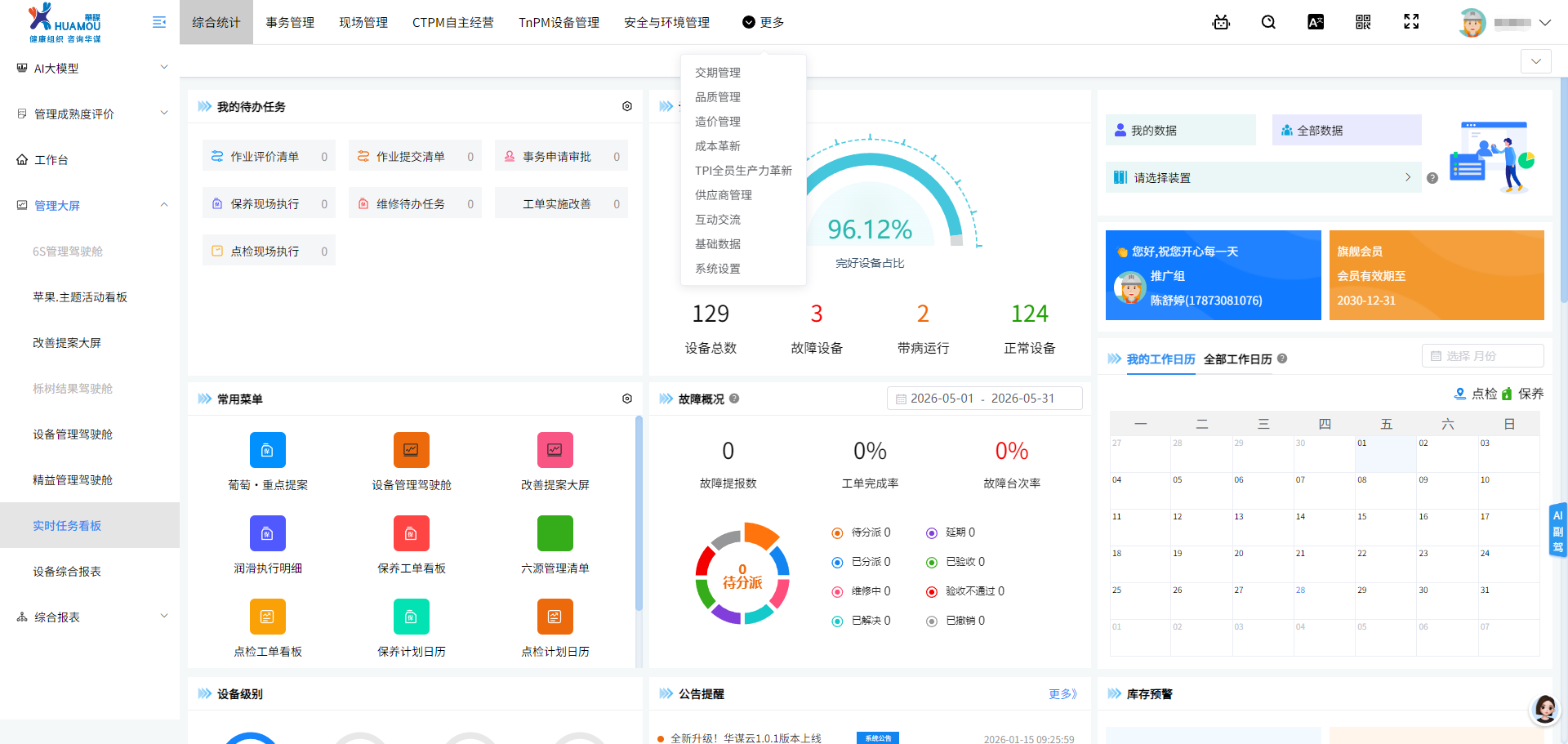Click the 待分派 donut chart
This screenshot has width=1568, height=744.
[742, 574]
